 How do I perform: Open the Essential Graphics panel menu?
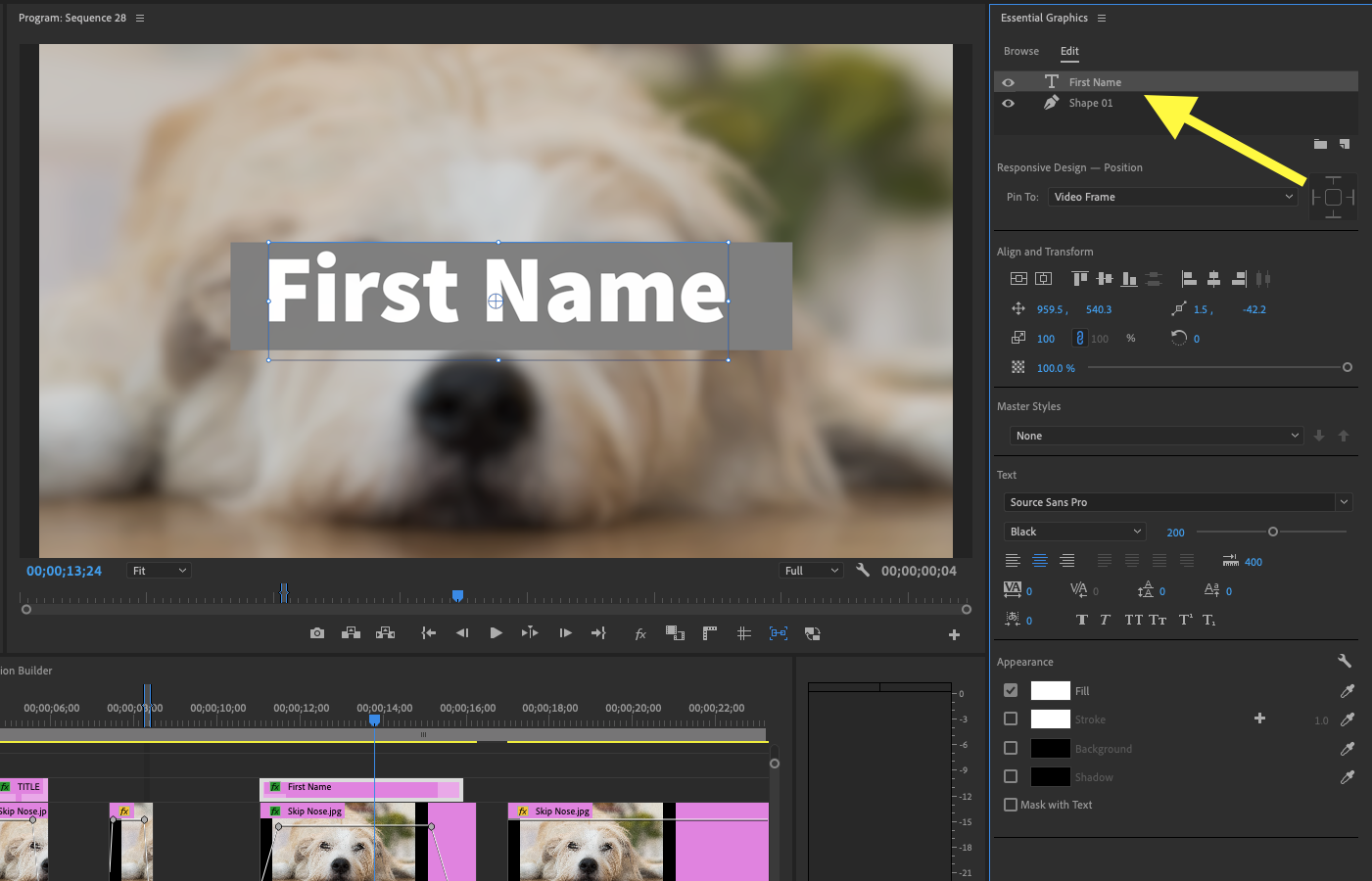pos(1102,18)
